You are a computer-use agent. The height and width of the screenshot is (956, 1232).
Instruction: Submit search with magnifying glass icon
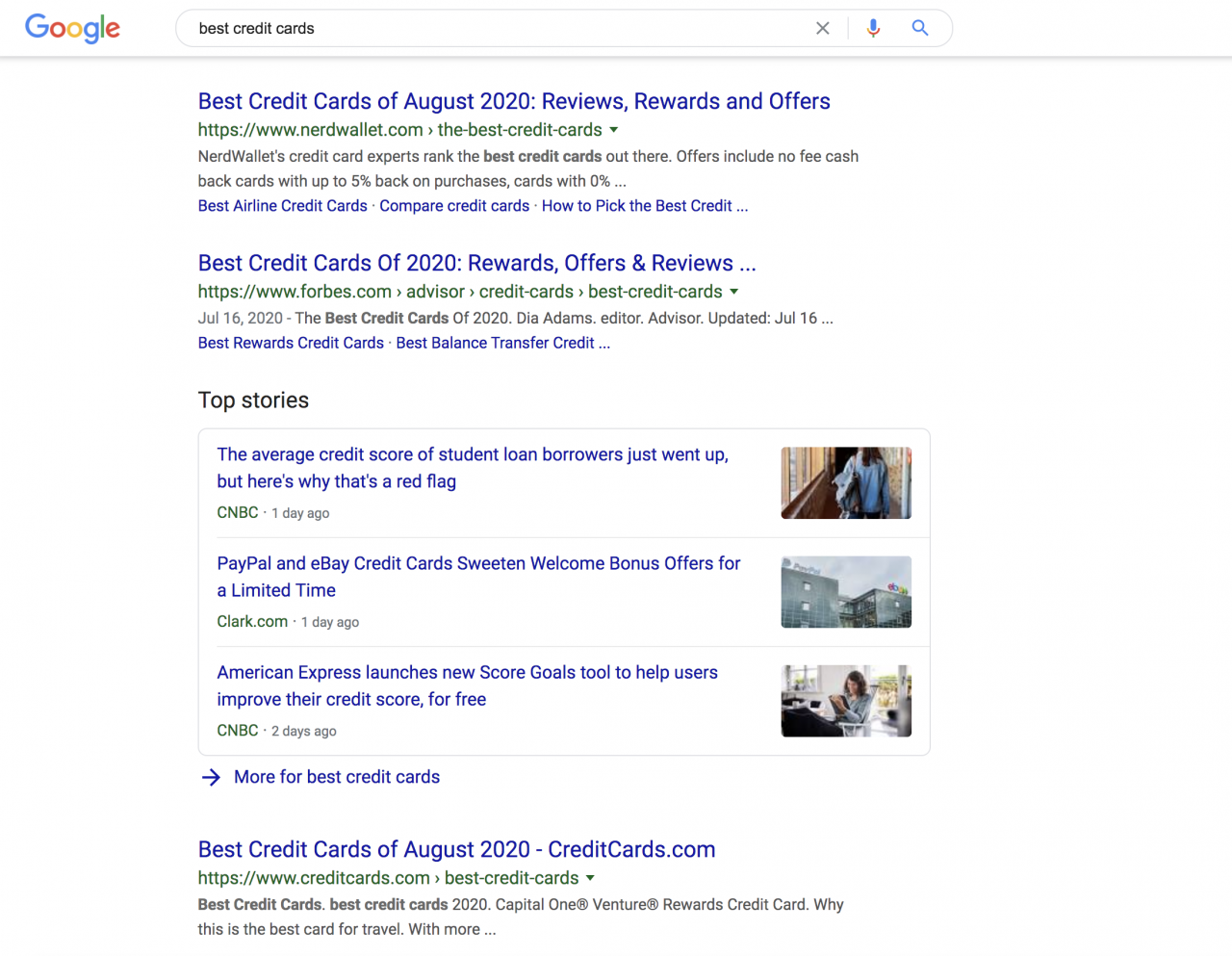(x=920, y=28)
